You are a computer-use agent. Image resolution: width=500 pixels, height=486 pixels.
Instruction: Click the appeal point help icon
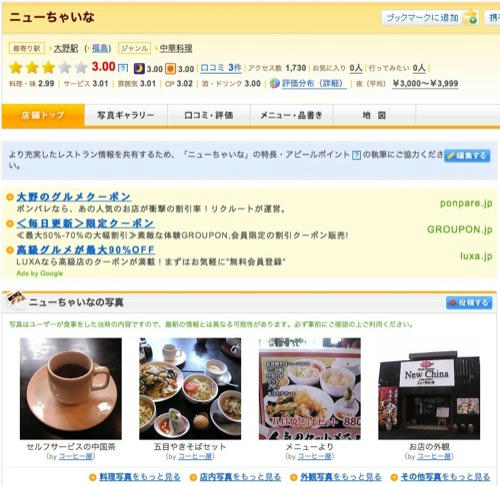pos(356,155)
